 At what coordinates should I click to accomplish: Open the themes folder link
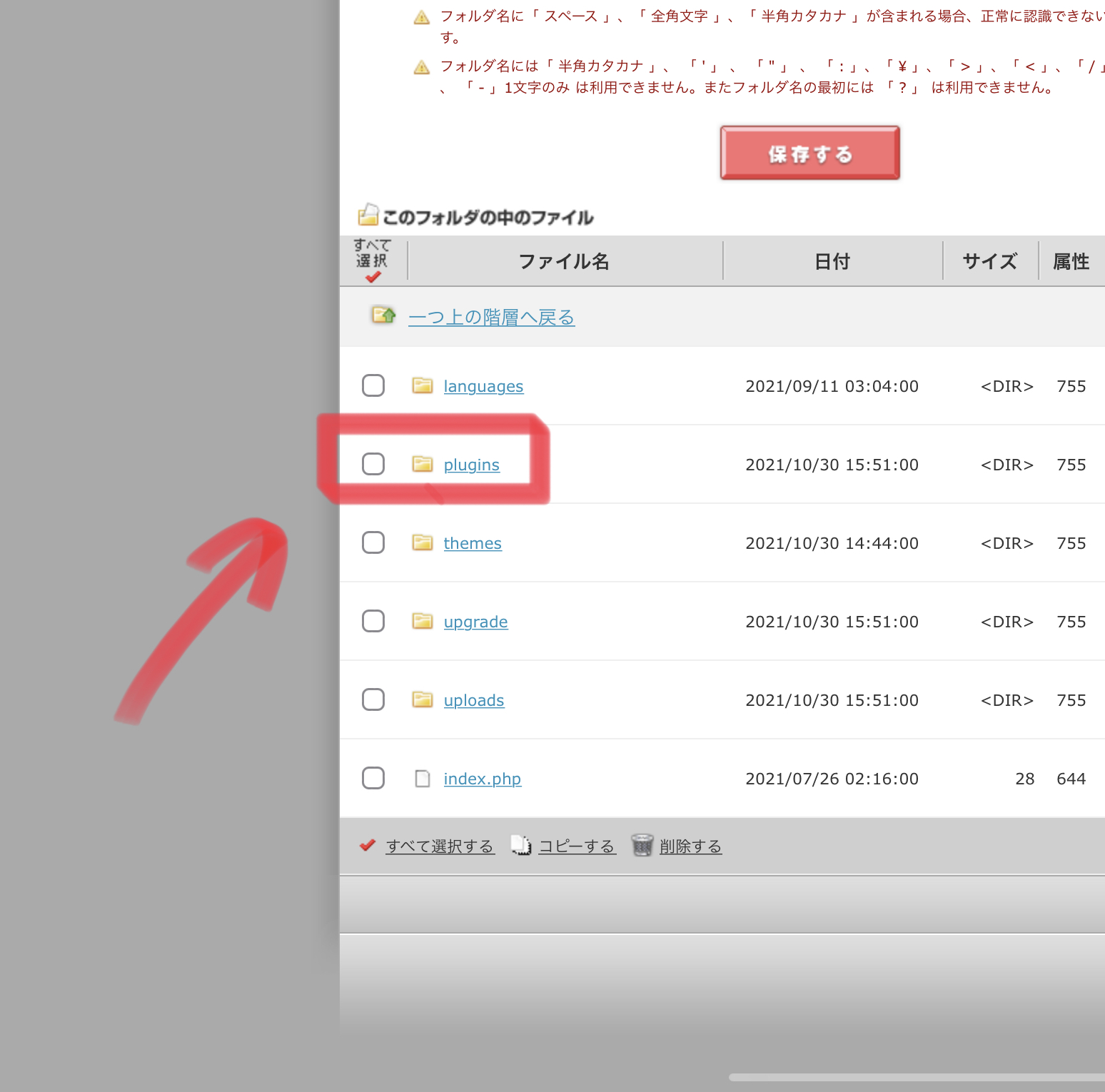[x=473, y=544]
